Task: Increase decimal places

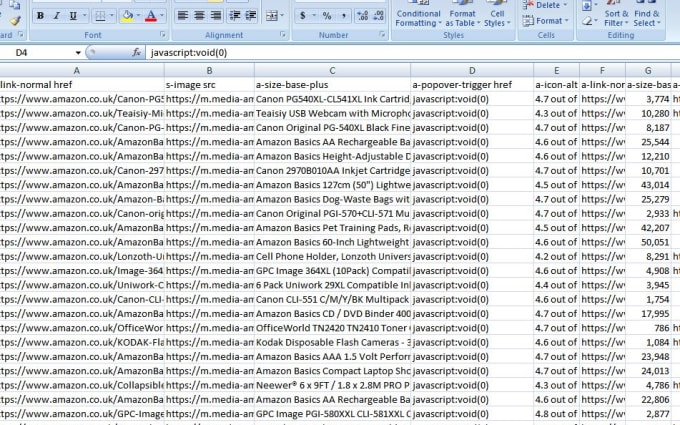Action: 362,16
